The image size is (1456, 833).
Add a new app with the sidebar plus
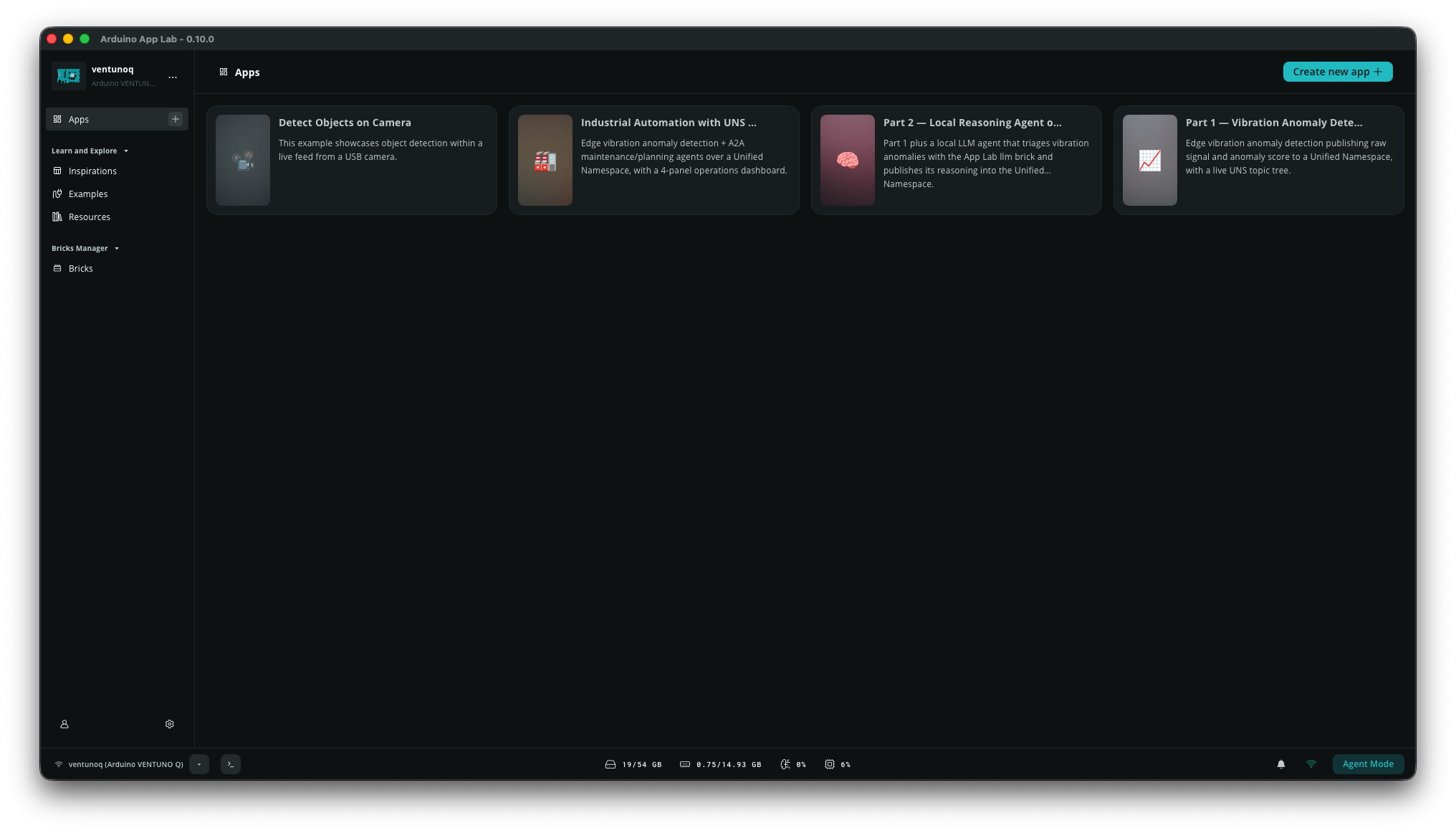coord(176,119)
